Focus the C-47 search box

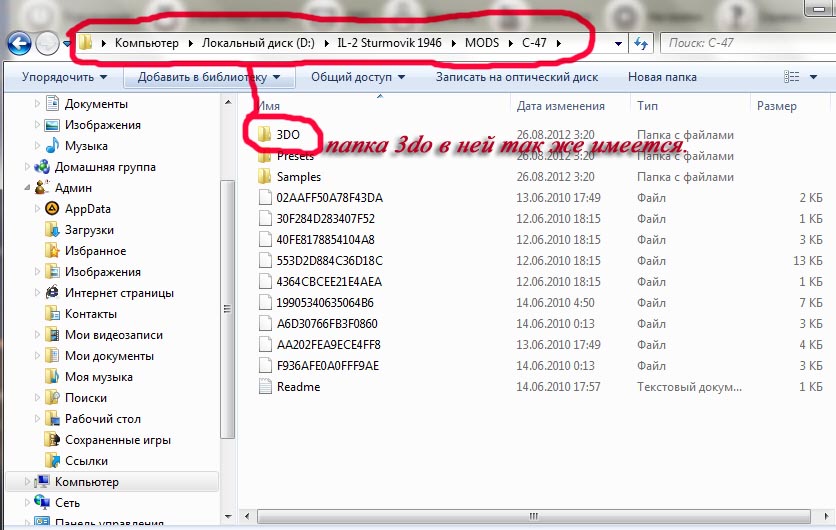pos(747,43)
